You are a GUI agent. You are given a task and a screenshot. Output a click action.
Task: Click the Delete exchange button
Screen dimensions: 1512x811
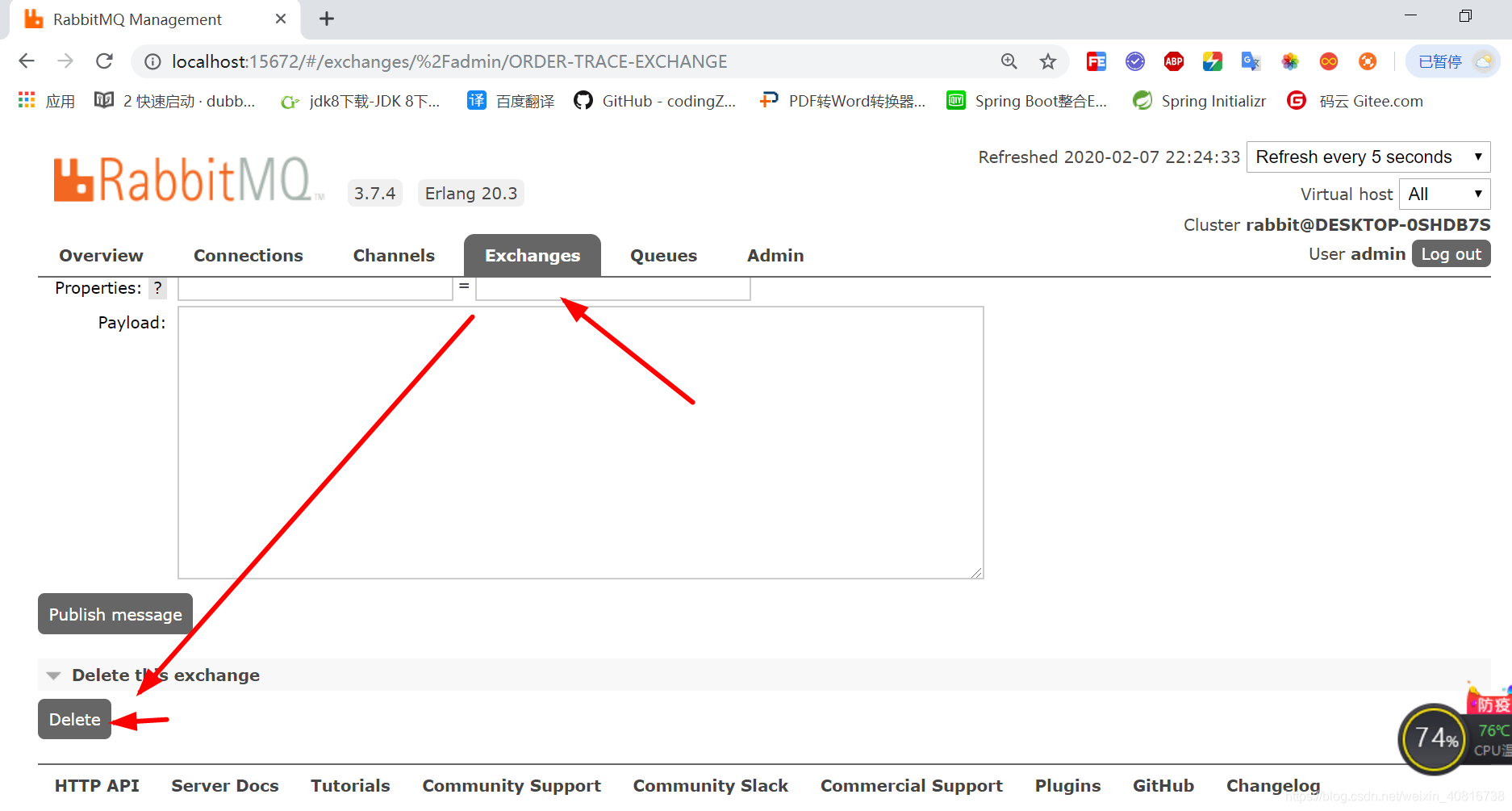tap(74, 719)
